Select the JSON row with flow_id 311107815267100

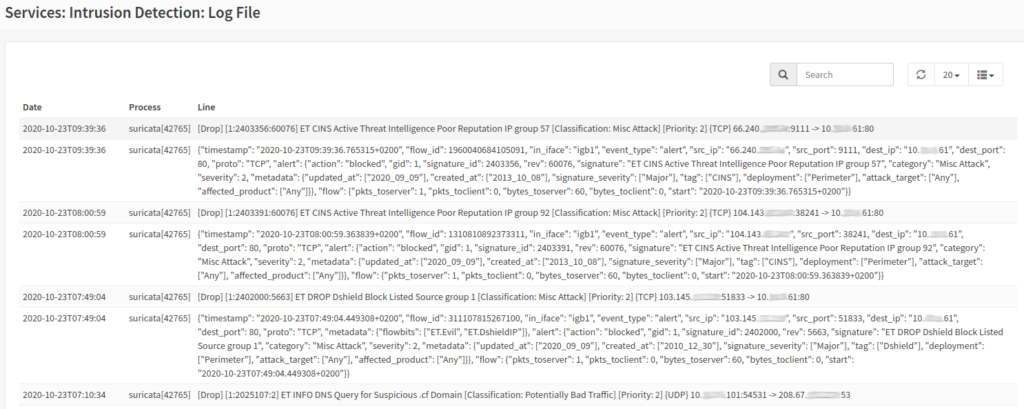(x=517, y=346)
